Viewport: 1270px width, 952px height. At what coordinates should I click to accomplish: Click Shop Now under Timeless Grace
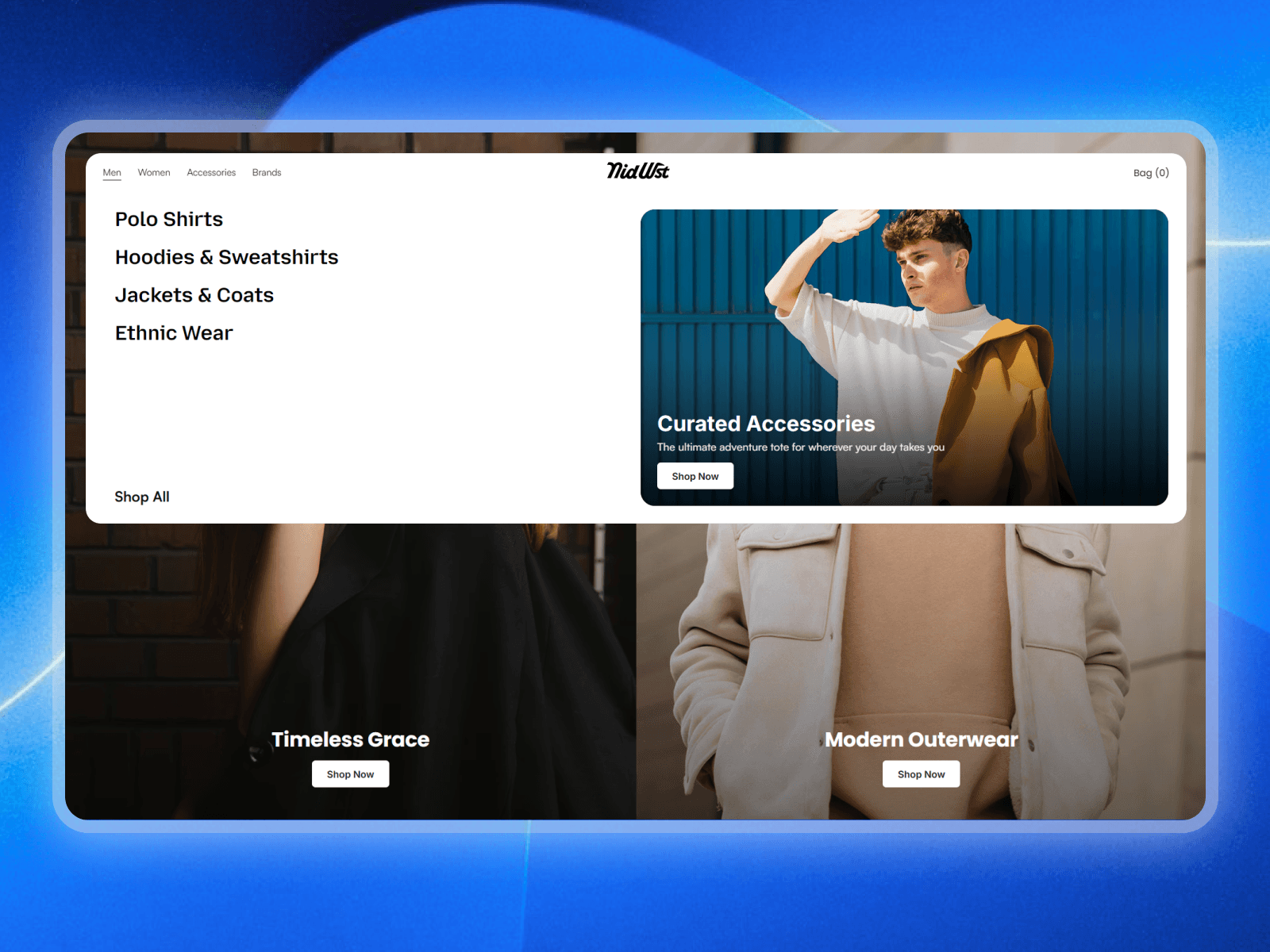pos(350,774)
